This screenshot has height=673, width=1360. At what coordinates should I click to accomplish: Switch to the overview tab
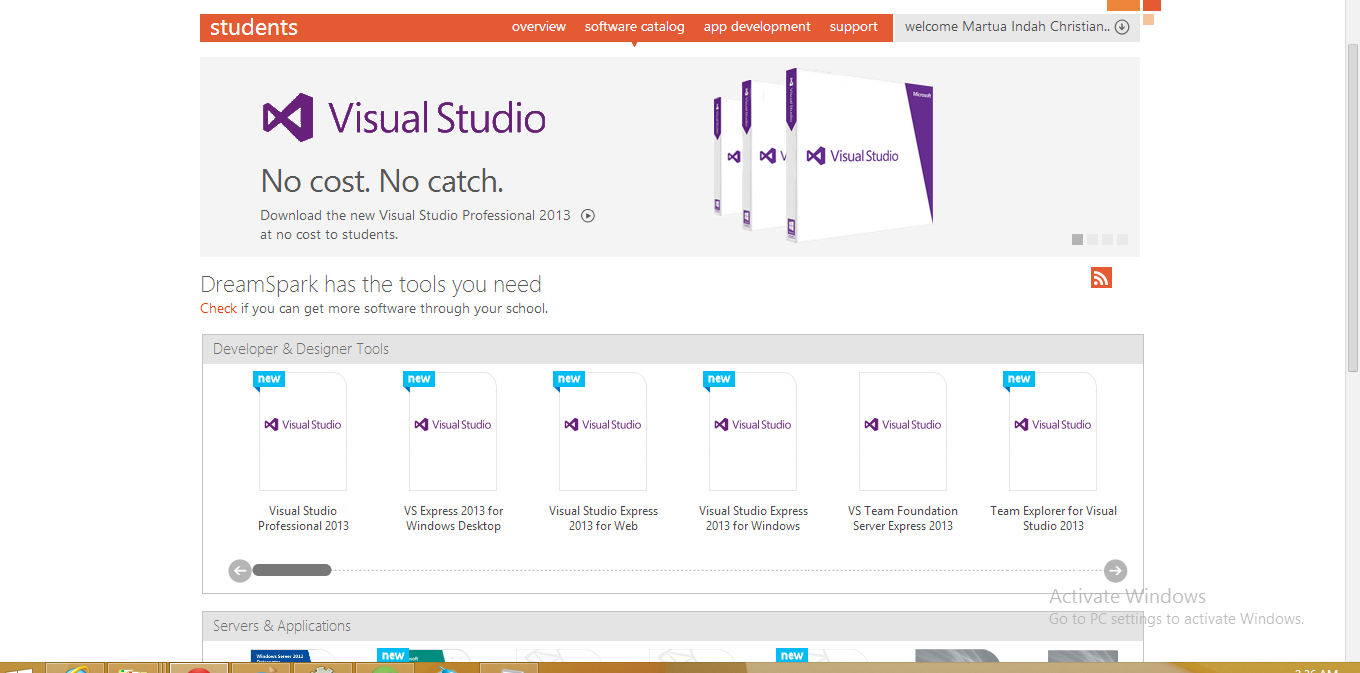point(539,27)
